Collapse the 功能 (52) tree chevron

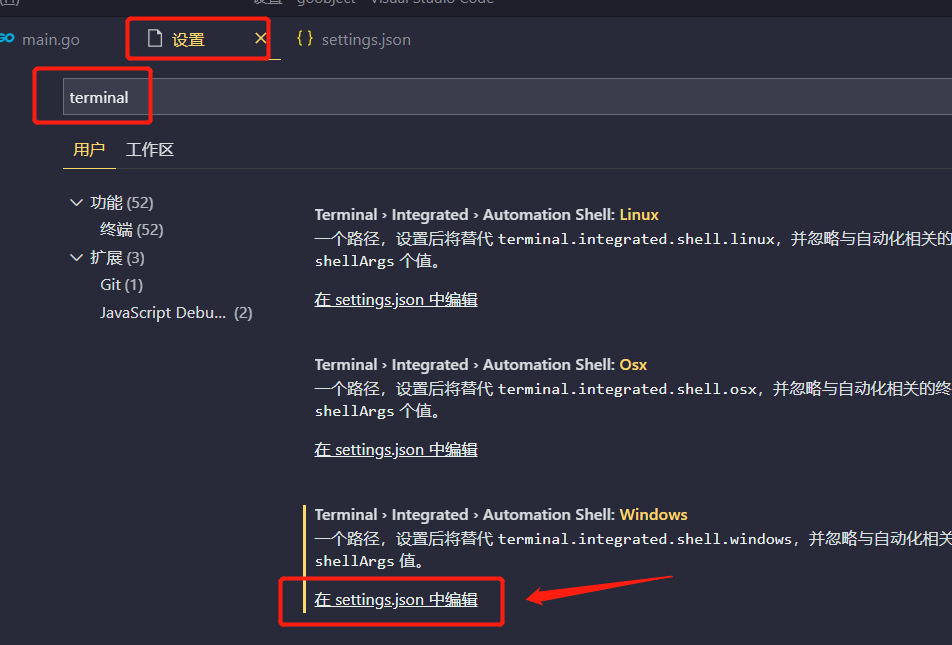pyautogui.click(x=76, y=202)
